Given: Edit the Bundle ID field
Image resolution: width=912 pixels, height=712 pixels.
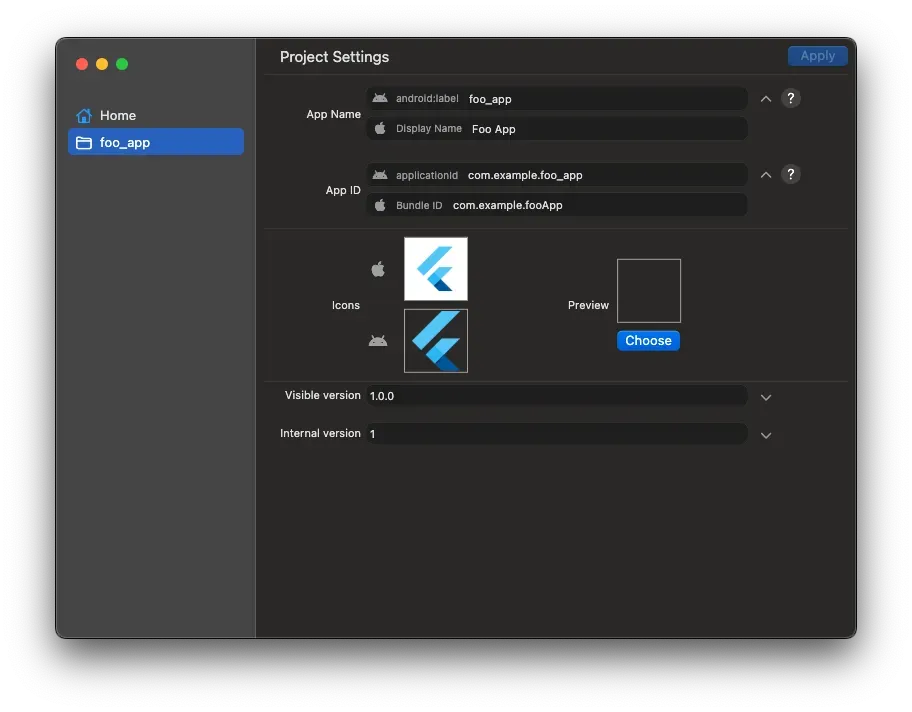Looking at the screenshot, I should pyautogui.click(x=595, y=205).
